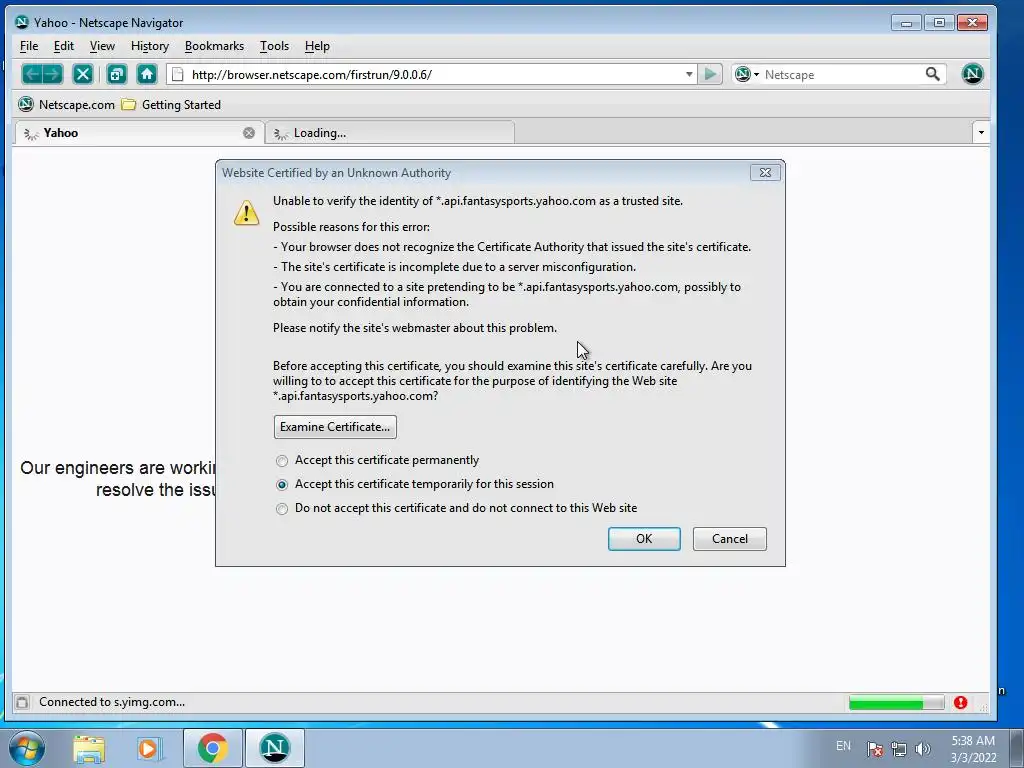1024x768 pixels.
Task: Click the Back navigation arrow
Action: tap(32, 74)
